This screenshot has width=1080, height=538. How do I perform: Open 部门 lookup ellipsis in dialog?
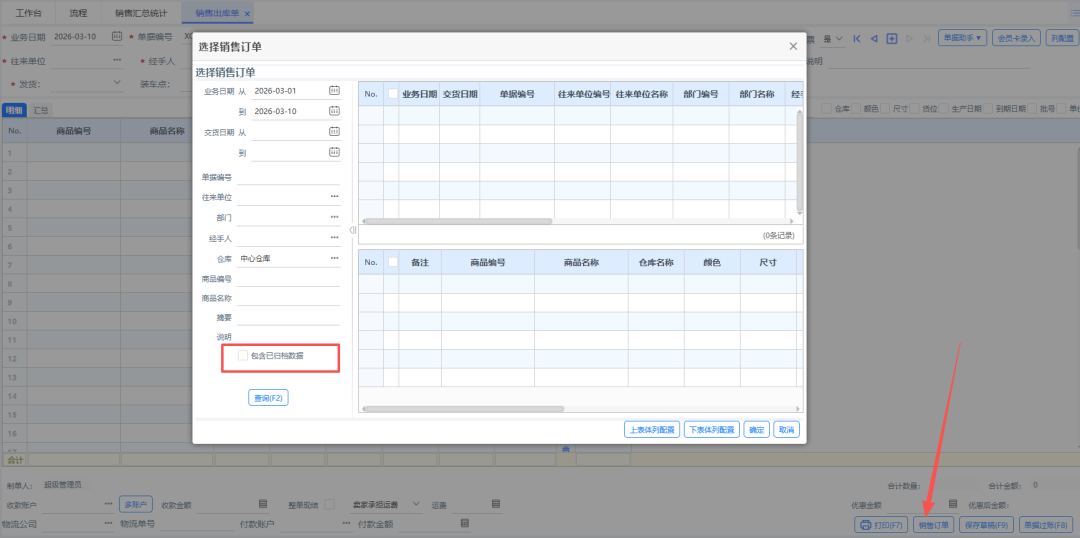point(334,217)
